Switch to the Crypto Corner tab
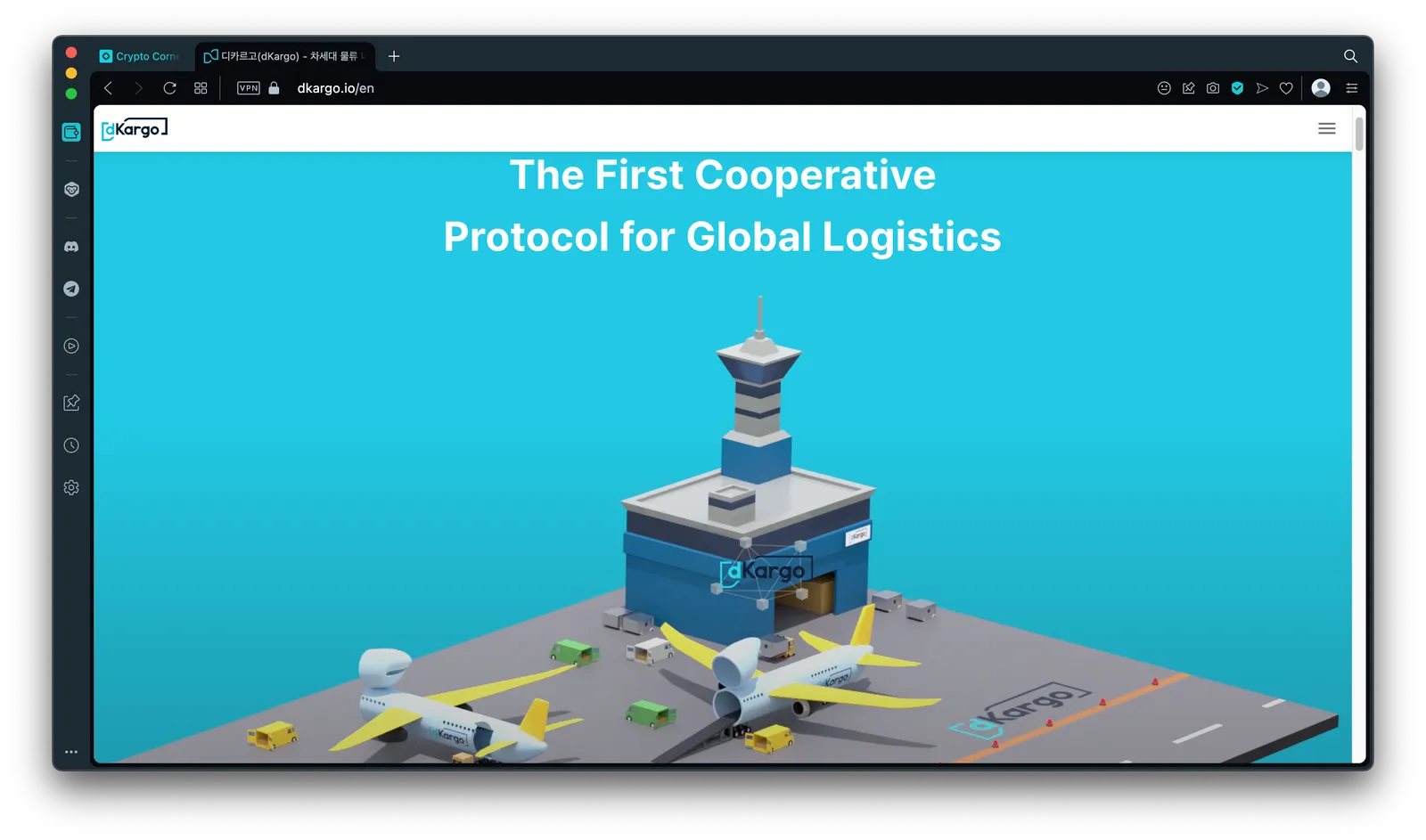Image resolution: width=1426 pixels, height=840 pixels. [x=140, y=56]
